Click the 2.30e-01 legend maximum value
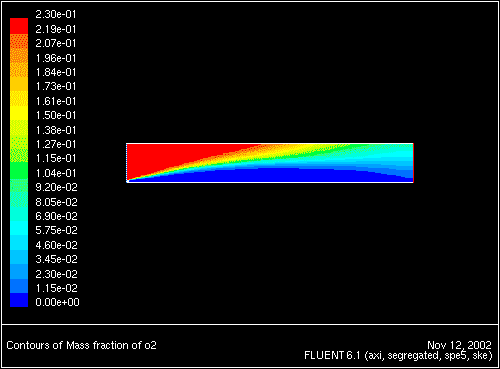The image size is (500, 369). 56,14
